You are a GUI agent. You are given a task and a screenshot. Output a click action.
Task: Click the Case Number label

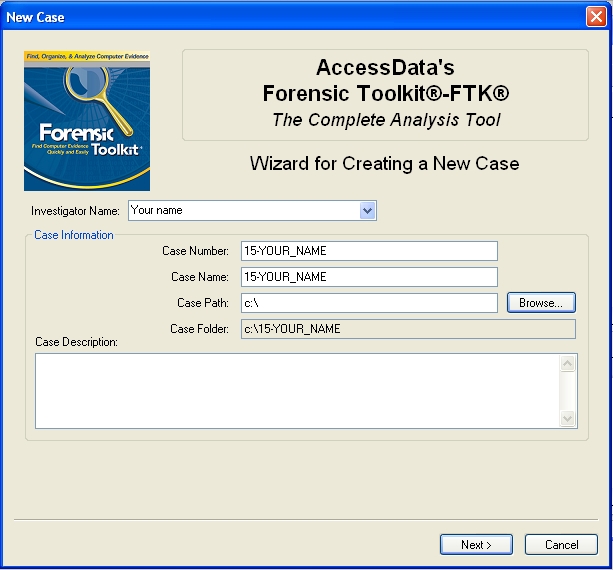click(195, 251)
